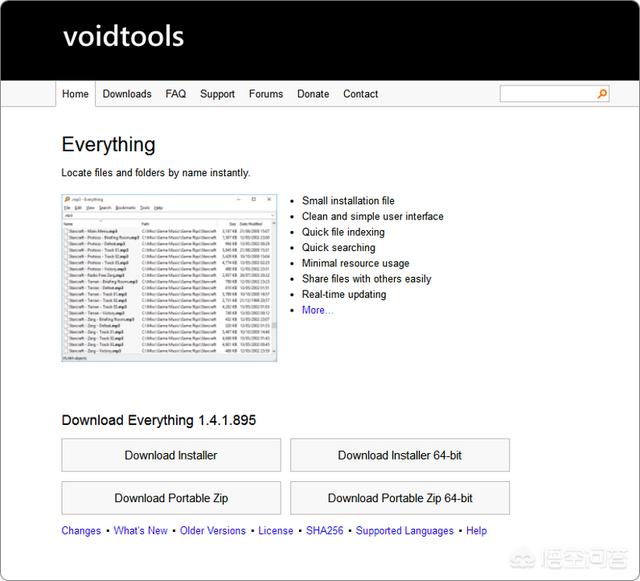Open the Changes link

(81, 531)
